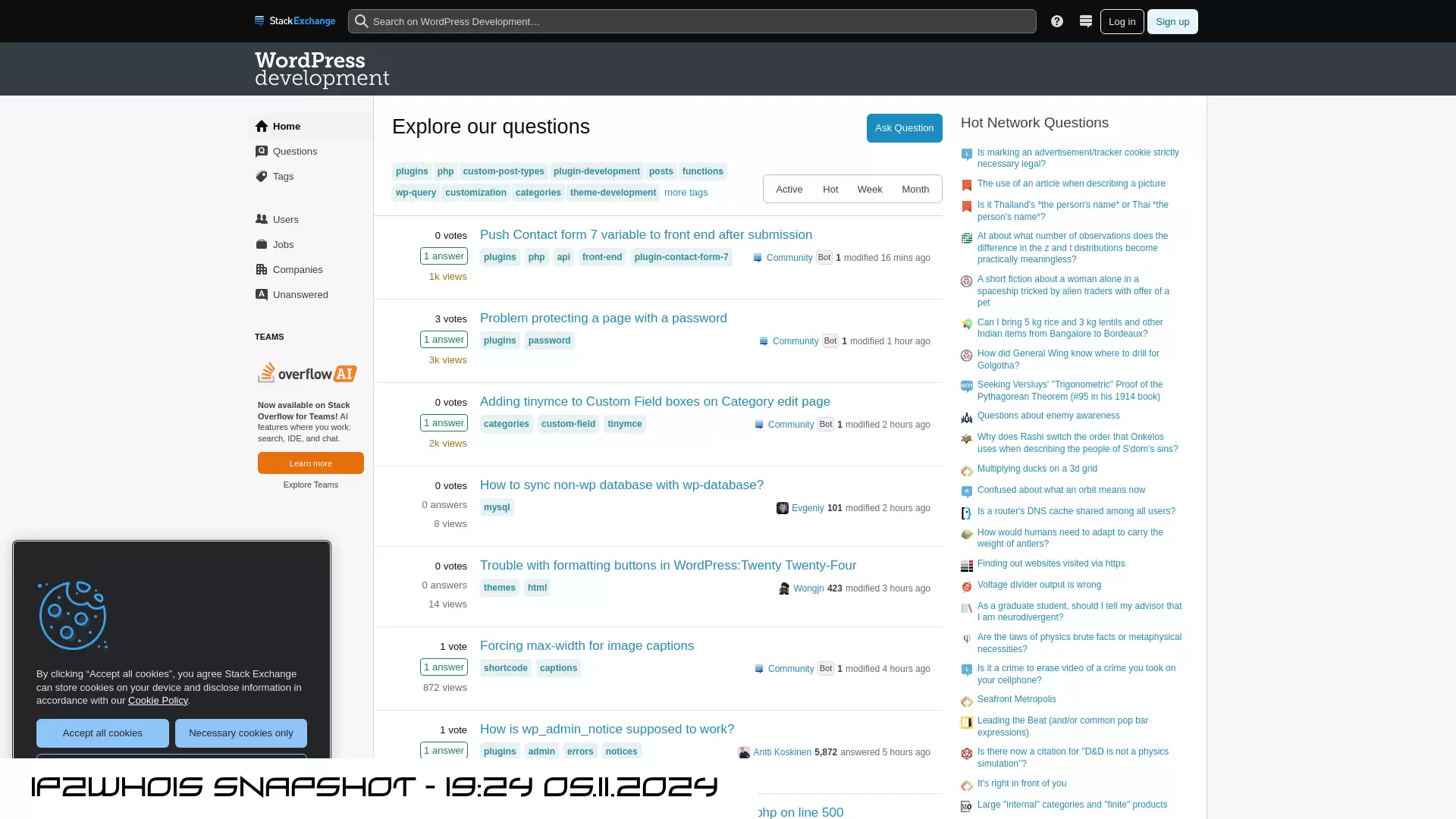The image size is (1456, 819).
Task: Switch to the Hot questions tab
Action: [x=830, y=189]
